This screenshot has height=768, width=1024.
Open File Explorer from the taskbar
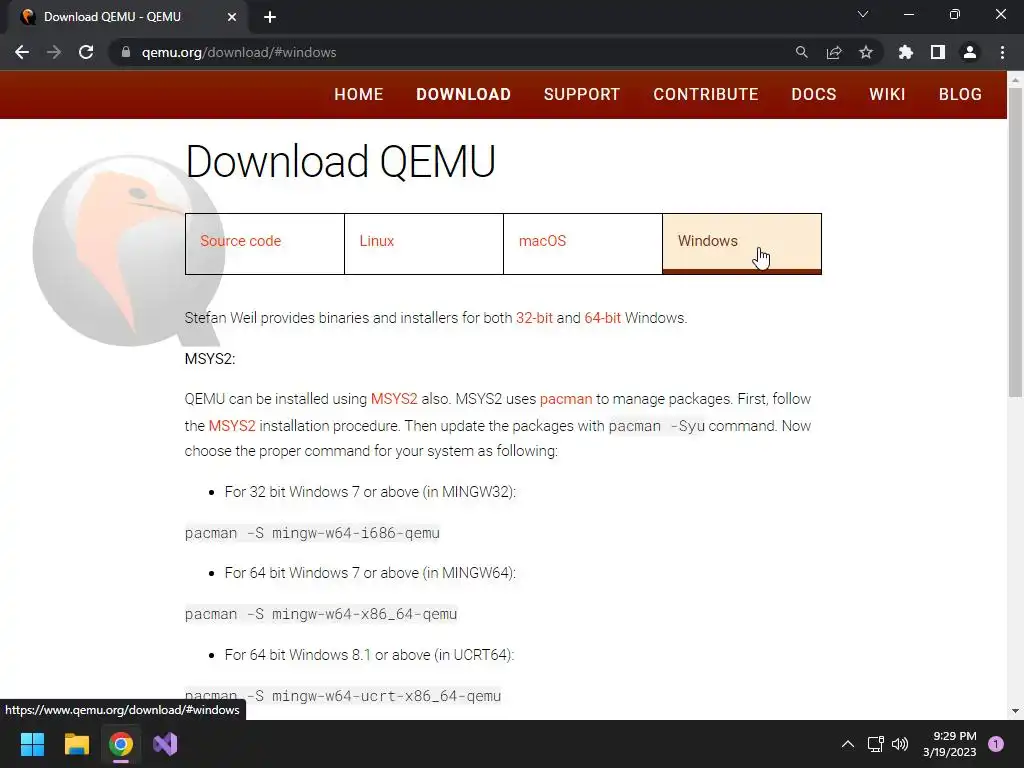[x=76, y=744]
